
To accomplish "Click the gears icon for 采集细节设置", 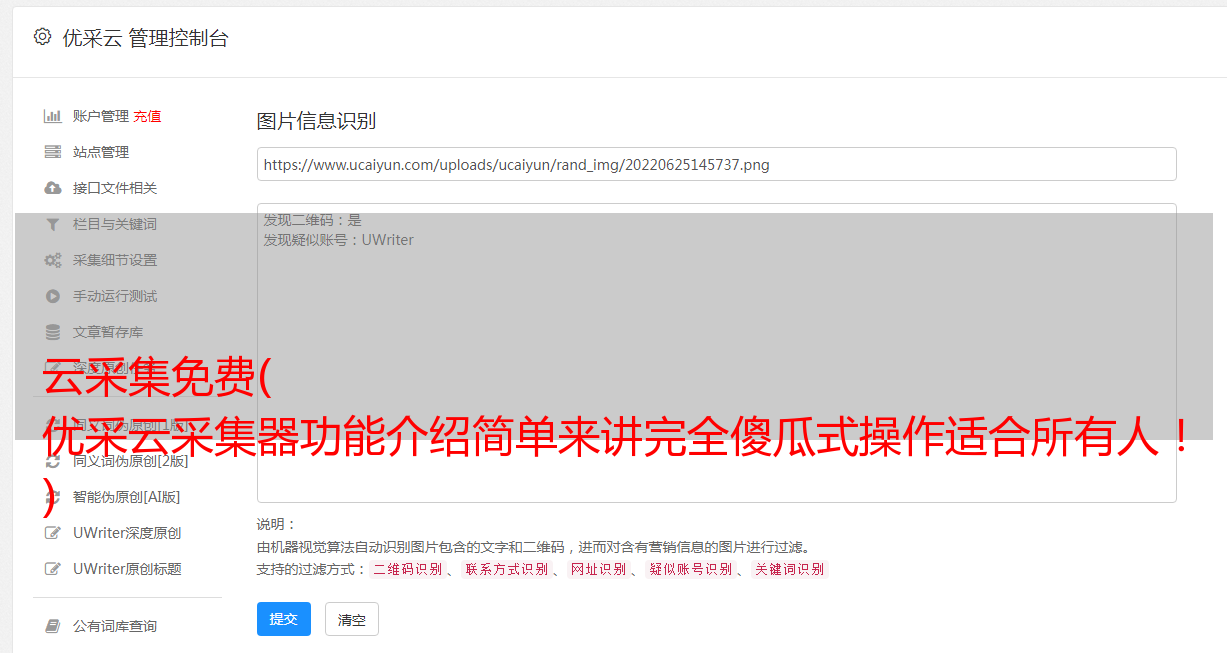I will click(53, 260).
